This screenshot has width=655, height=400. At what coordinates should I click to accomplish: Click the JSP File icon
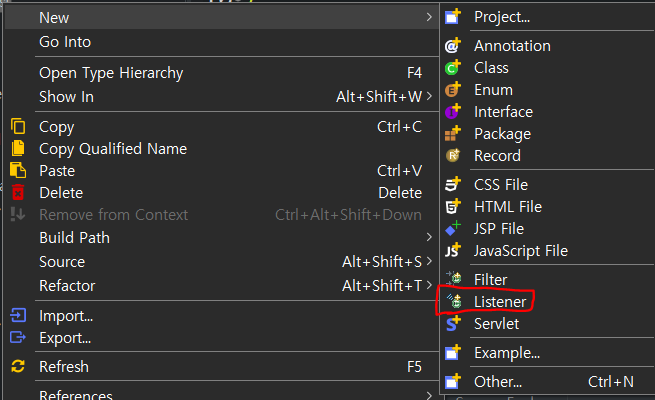[453, 229]
